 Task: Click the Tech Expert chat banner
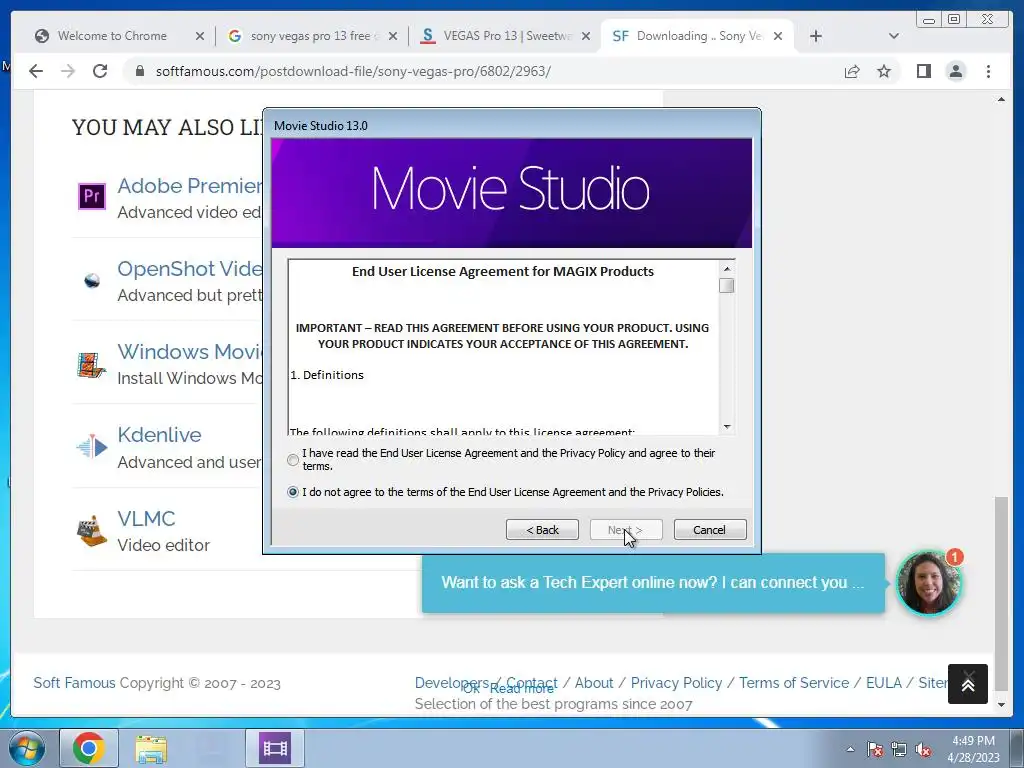coord(653,583)
